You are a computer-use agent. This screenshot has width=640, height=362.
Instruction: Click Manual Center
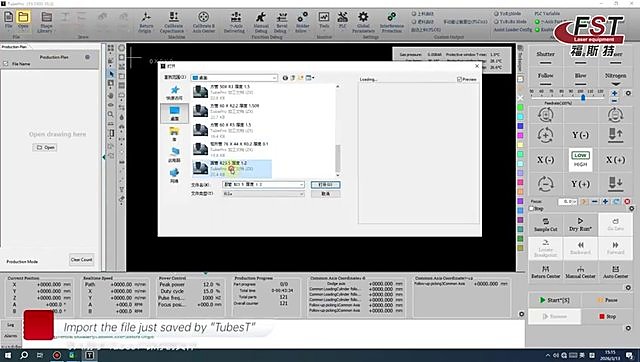pyautogui.click(x=580, y=272)
